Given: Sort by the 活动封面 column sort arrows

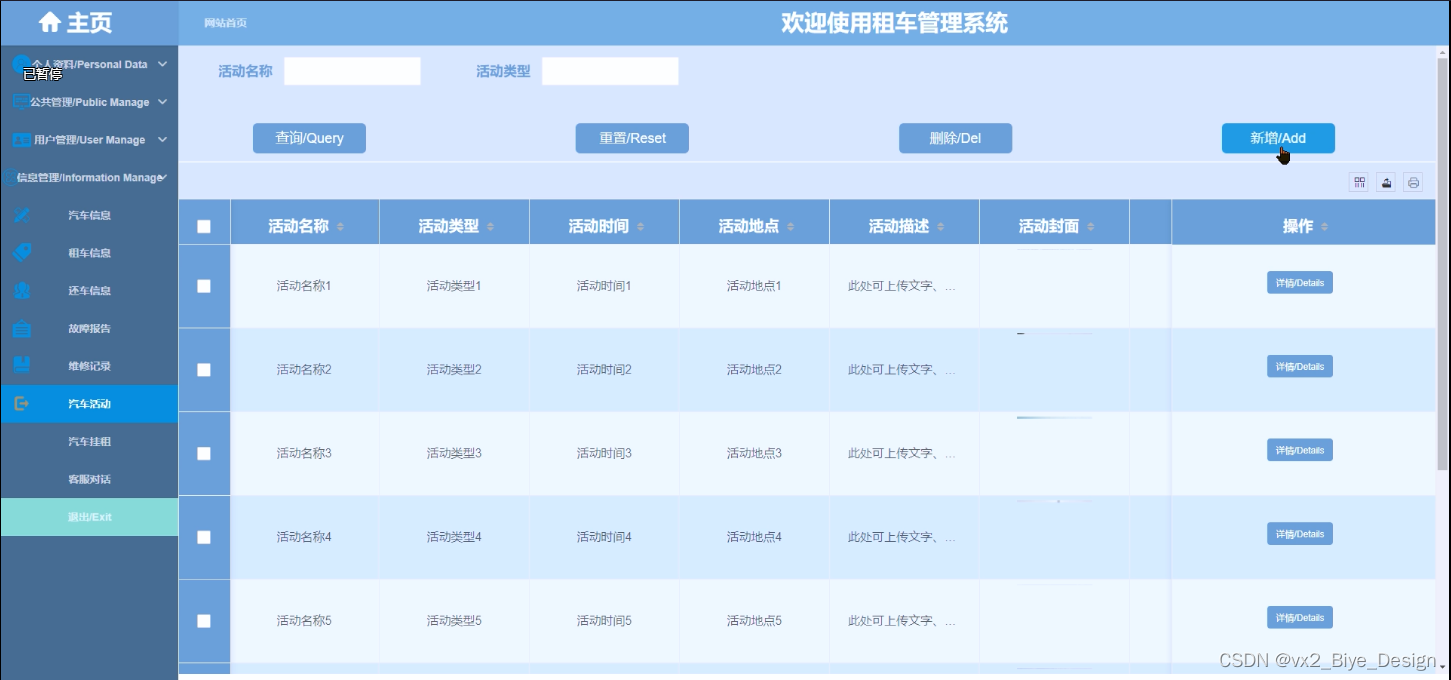Looking at the screenshot, I should [1090, 227].
